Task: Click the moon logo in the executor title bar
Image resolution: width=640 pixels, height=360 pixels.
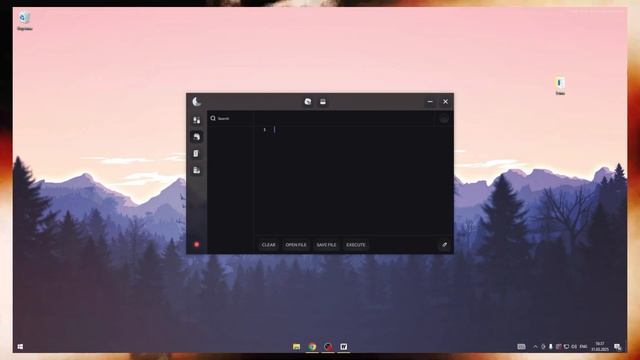Action: pyautogui.click(x=197, y=102)
